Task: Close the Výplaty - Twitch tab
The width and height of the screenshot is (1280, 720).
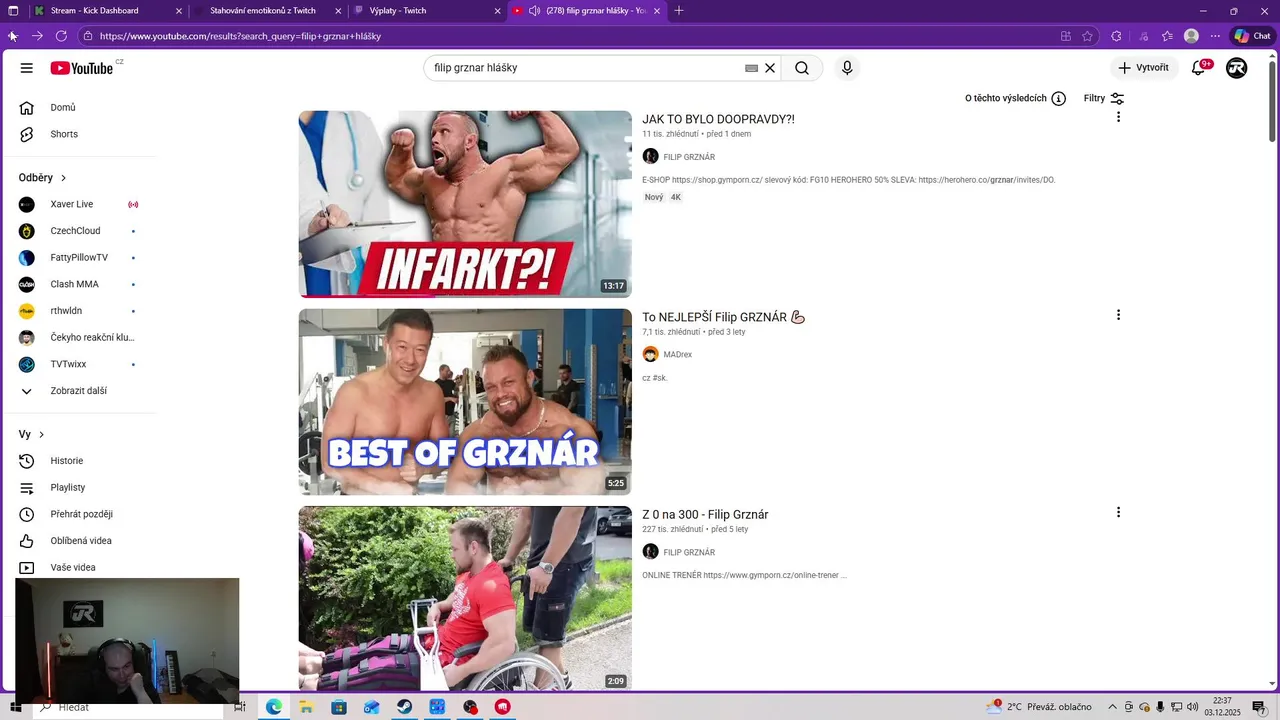Action: 497,10
